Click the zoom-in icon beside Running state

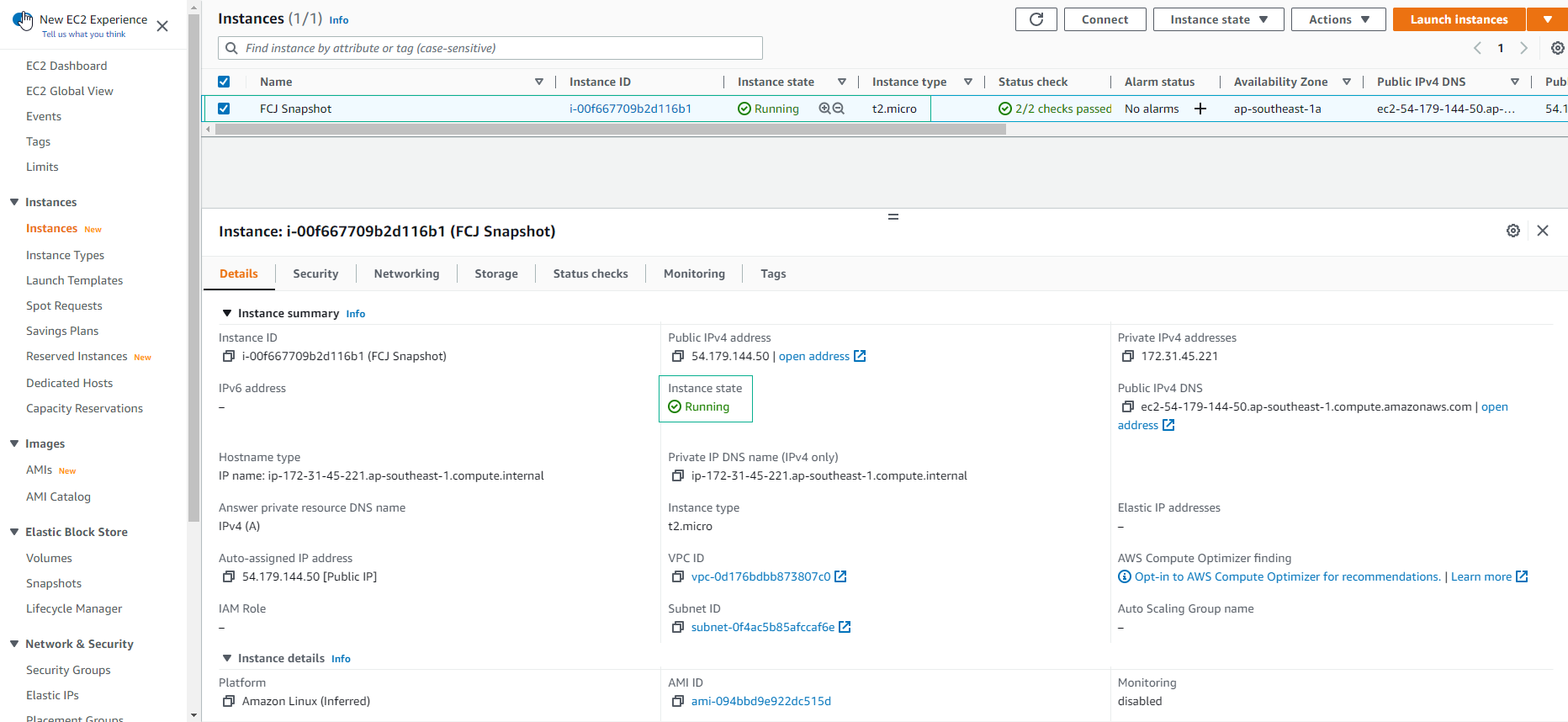pos(824,109)
